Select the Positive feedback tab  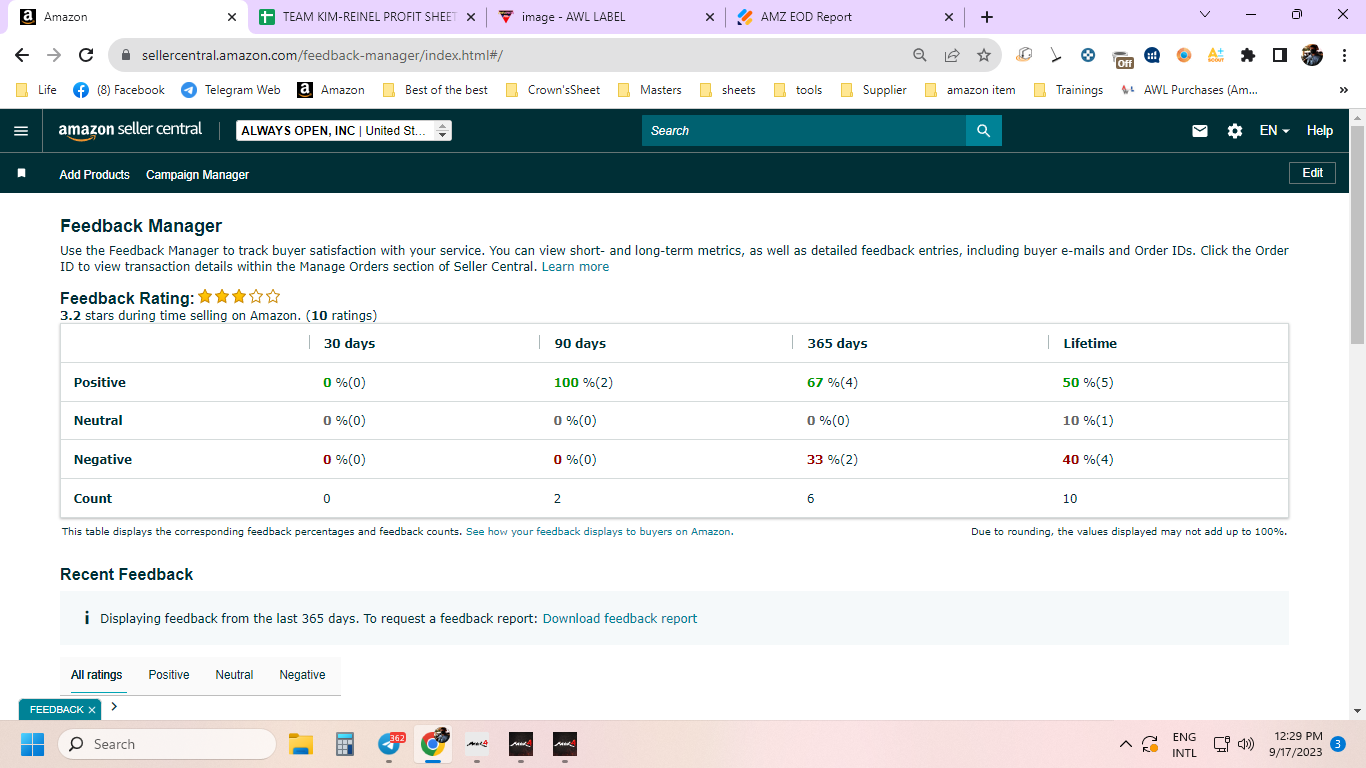(169, 675)
